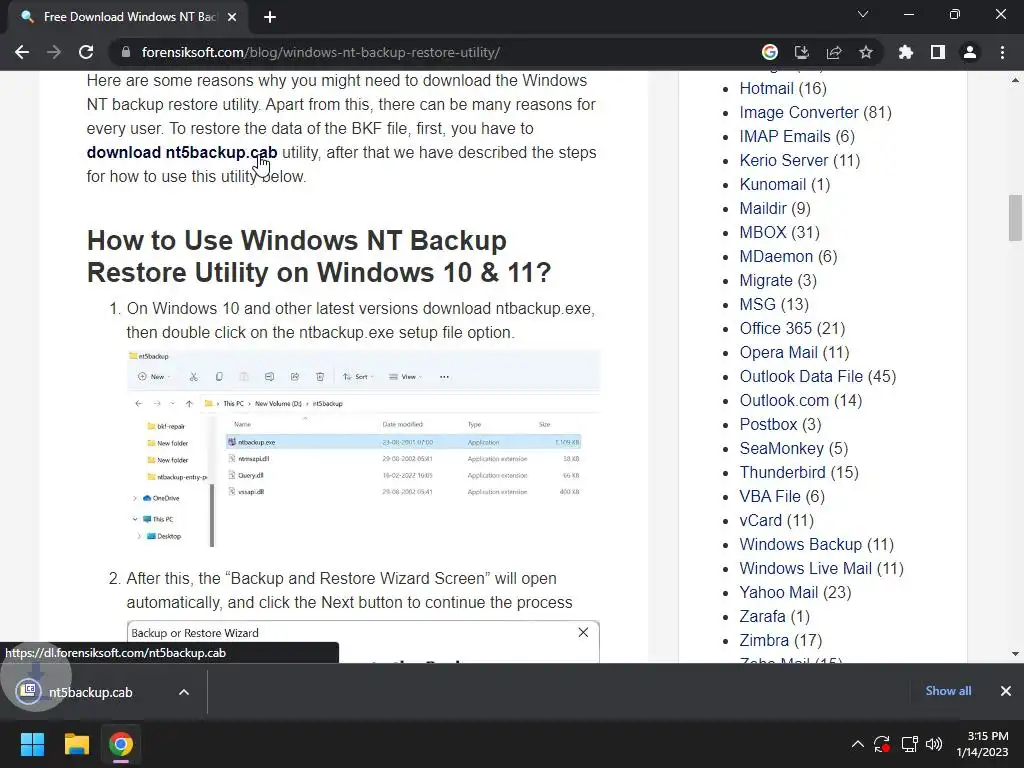This screenshot has height=768, width=1024.
Task: Click the download nt5backup.cab link
Action: click(182, 152)
